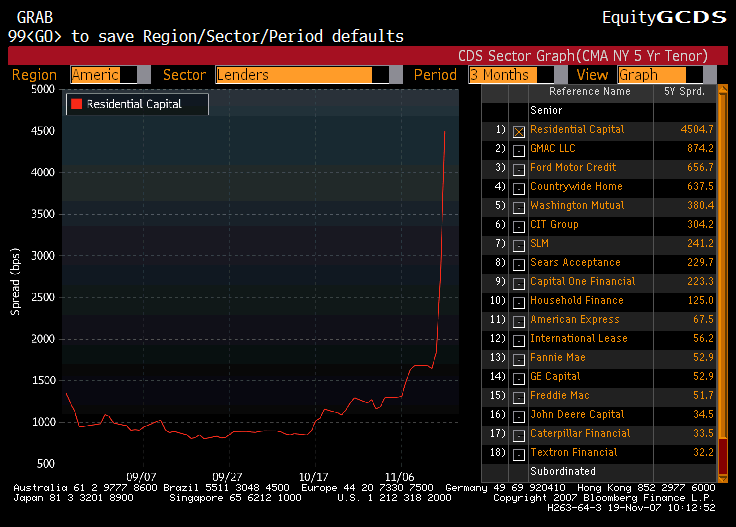Check the Sears Acceptance checkbox

[519, 265]
